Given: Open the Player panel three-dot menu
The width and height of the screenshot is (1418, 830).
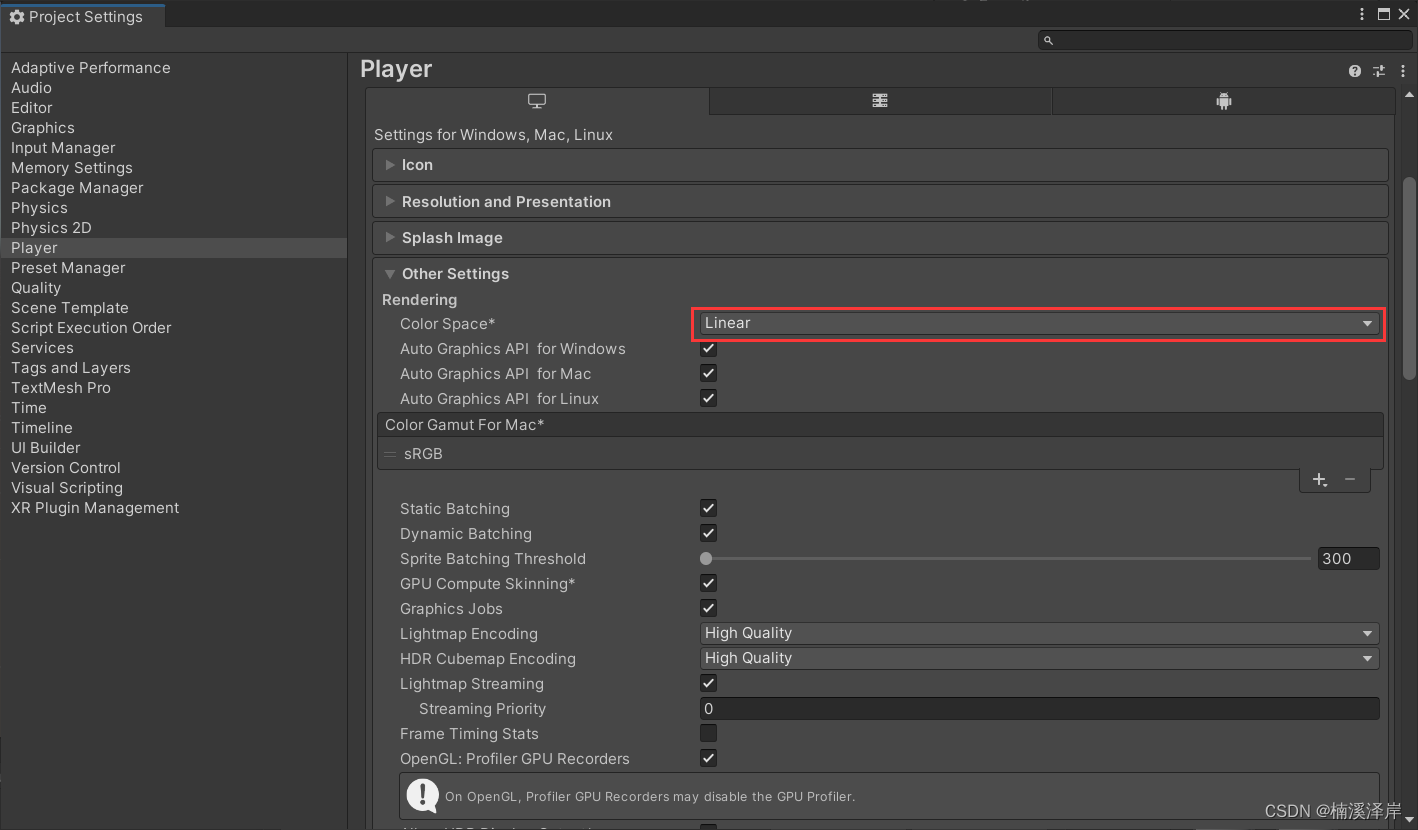Looking at the screenshot, I should (1403, 71).
